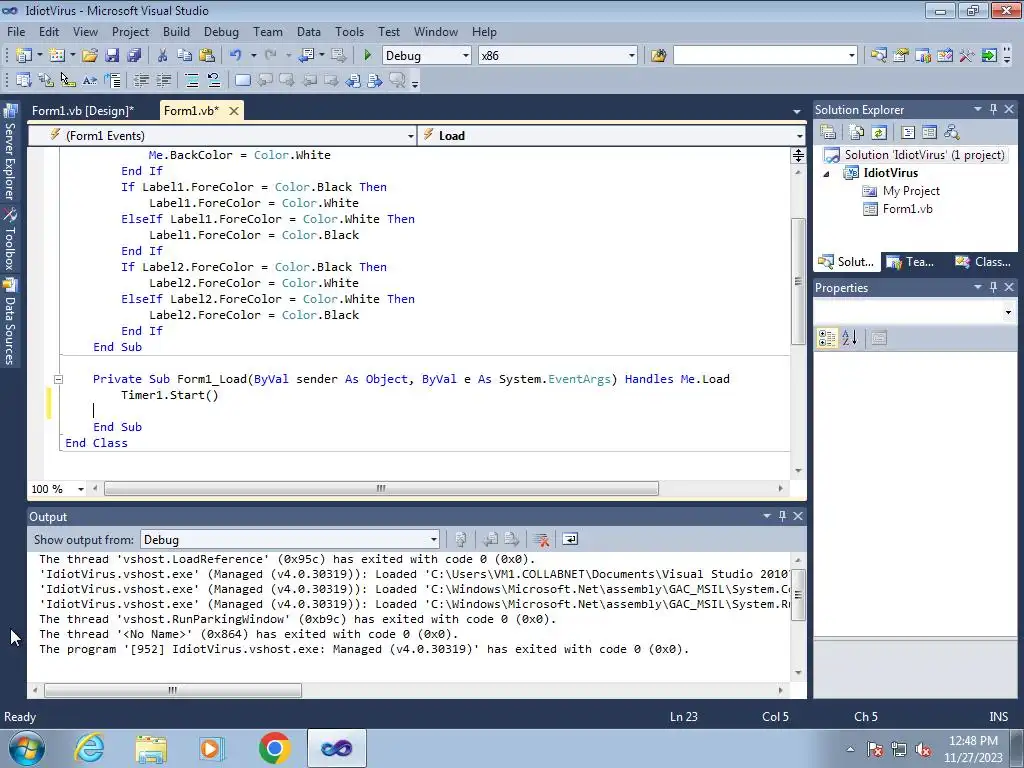
Task: Toggle Word Wrap in the Output panel
Action: (569, 539)
